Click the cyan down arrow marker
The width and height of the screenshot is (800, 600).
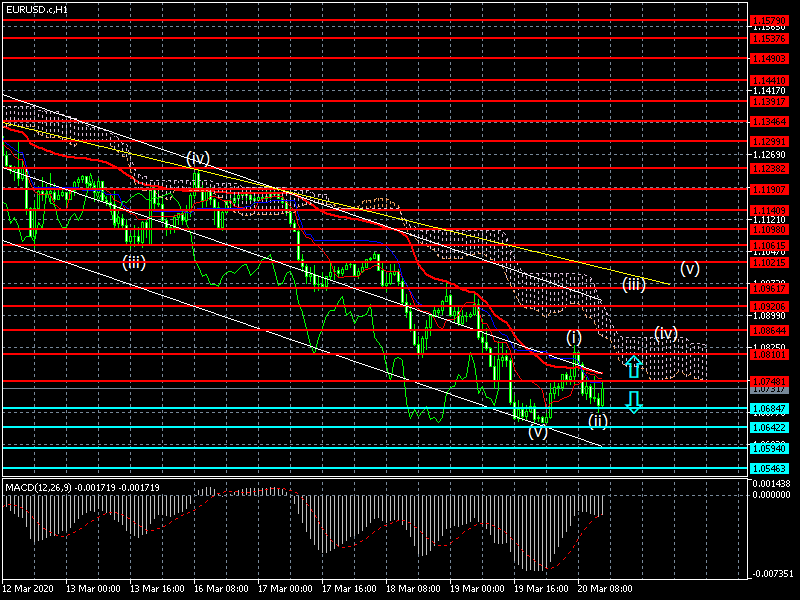pos(633,402)
